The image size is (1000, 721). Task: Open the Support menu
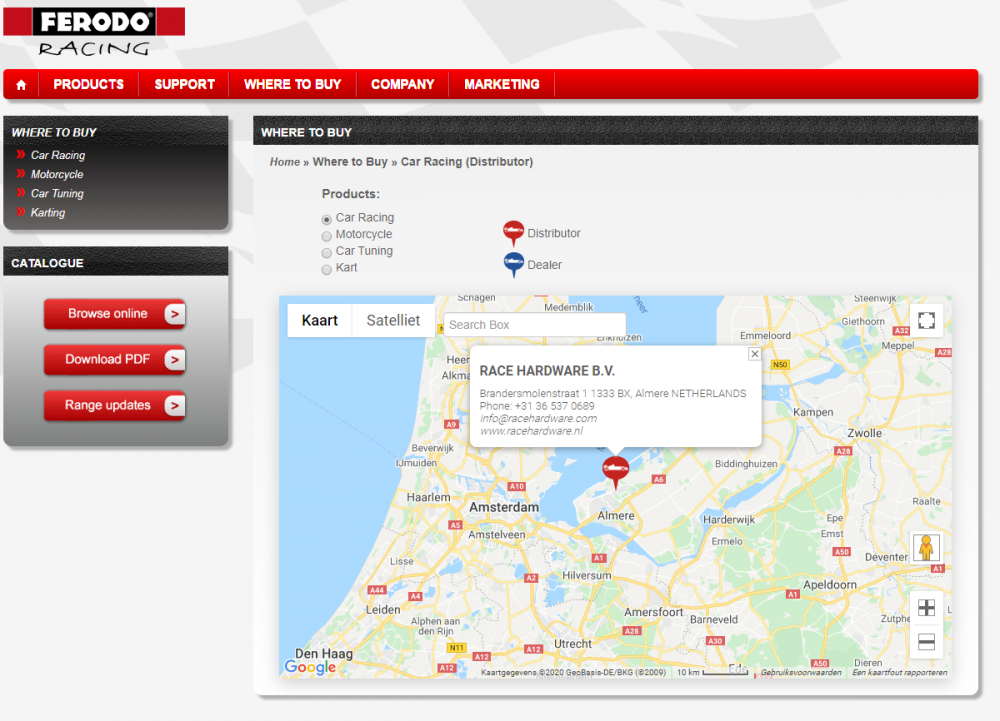[x=184, y=84]
